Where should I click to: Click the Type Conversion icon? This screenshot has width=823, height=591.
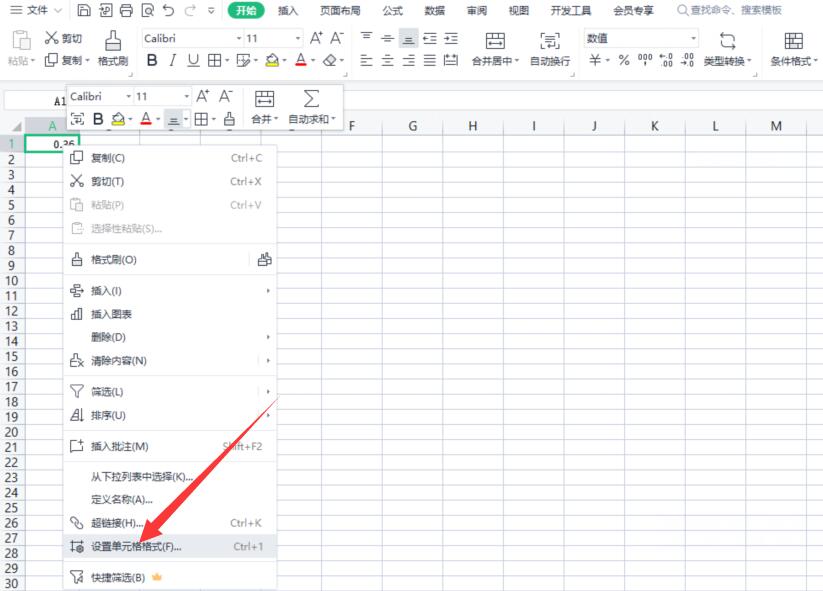[727, 40]
